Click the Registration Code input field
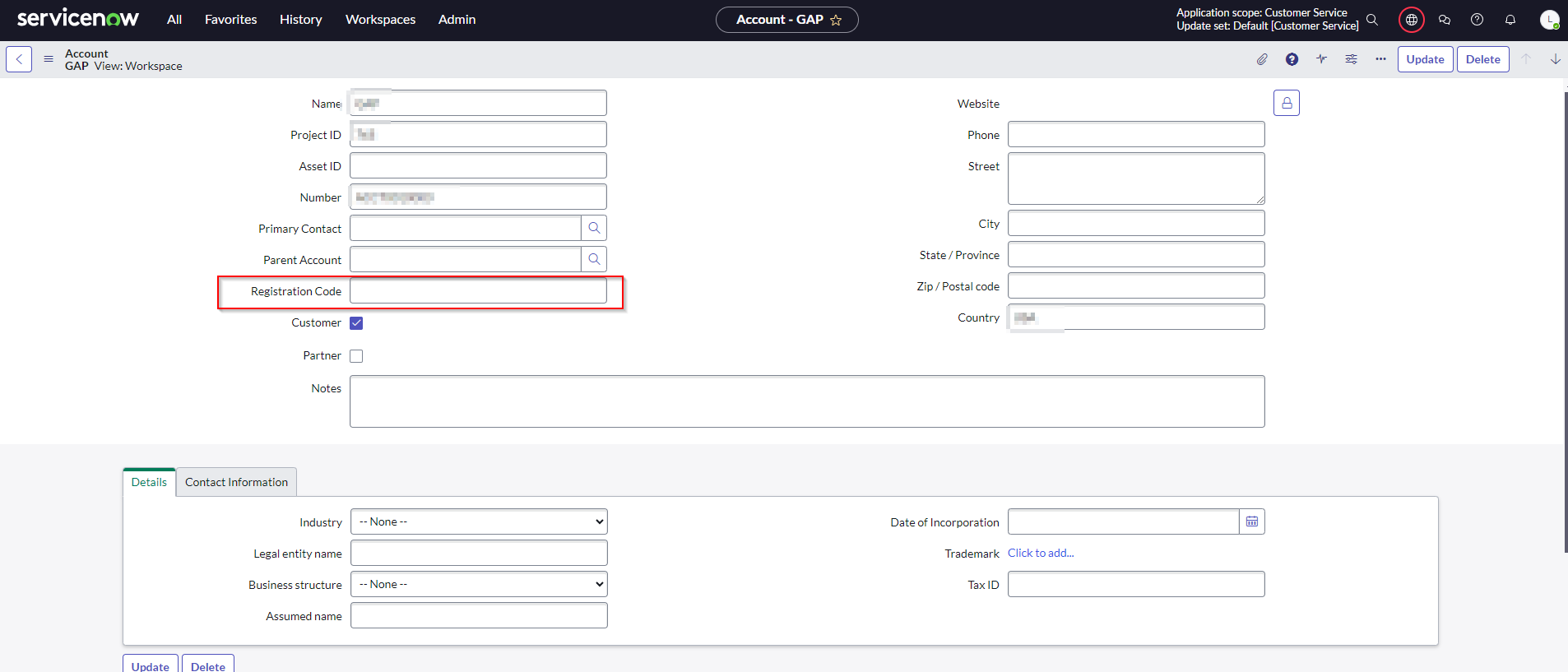Screen dimensions: 1568x672 pos(478,290)
